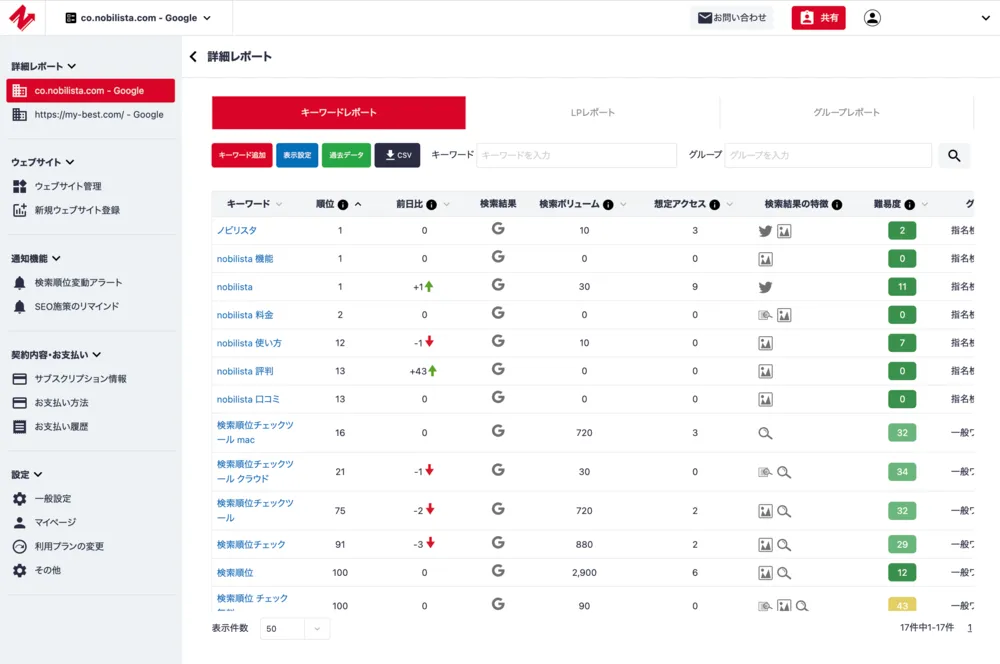This screenshot has width=1000, height=664.
Task: Click the 過去データ button
Action: pos(346,155)
